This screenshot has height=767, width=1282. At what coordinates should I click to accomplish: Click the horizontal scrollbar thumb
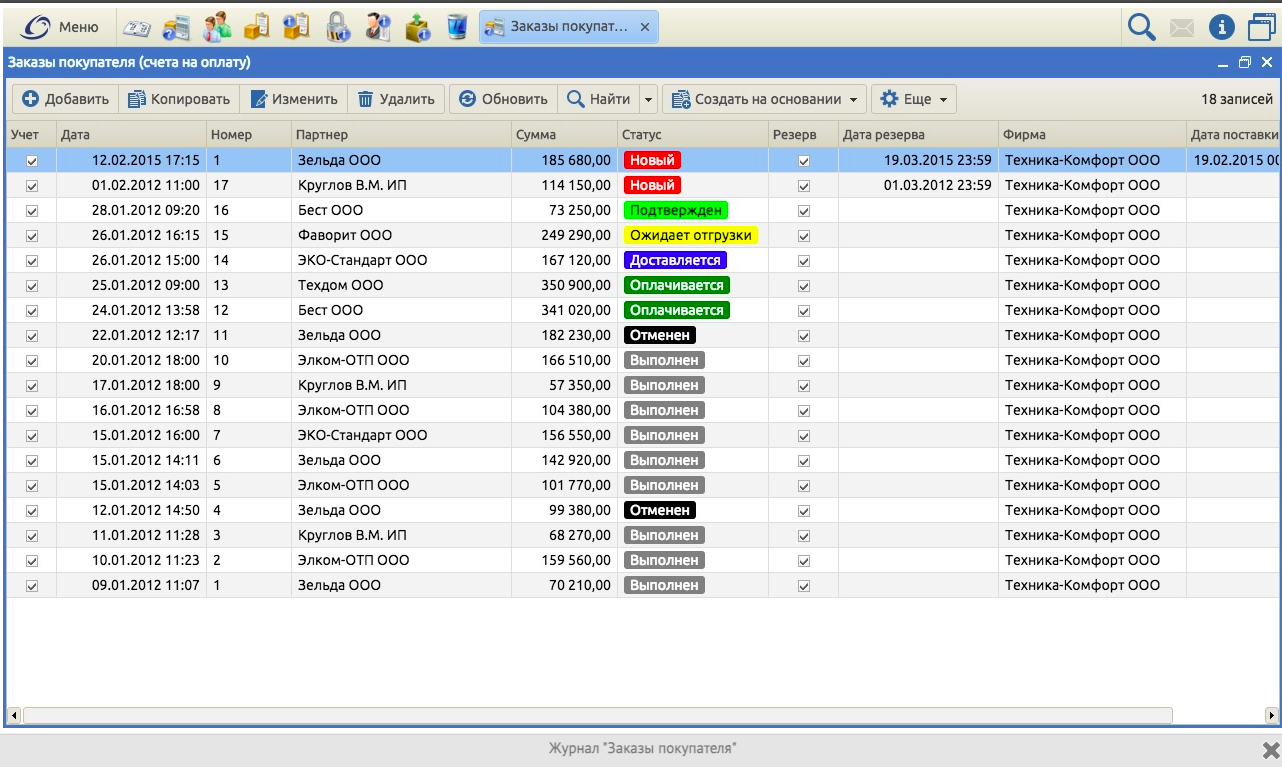(598, 716)
